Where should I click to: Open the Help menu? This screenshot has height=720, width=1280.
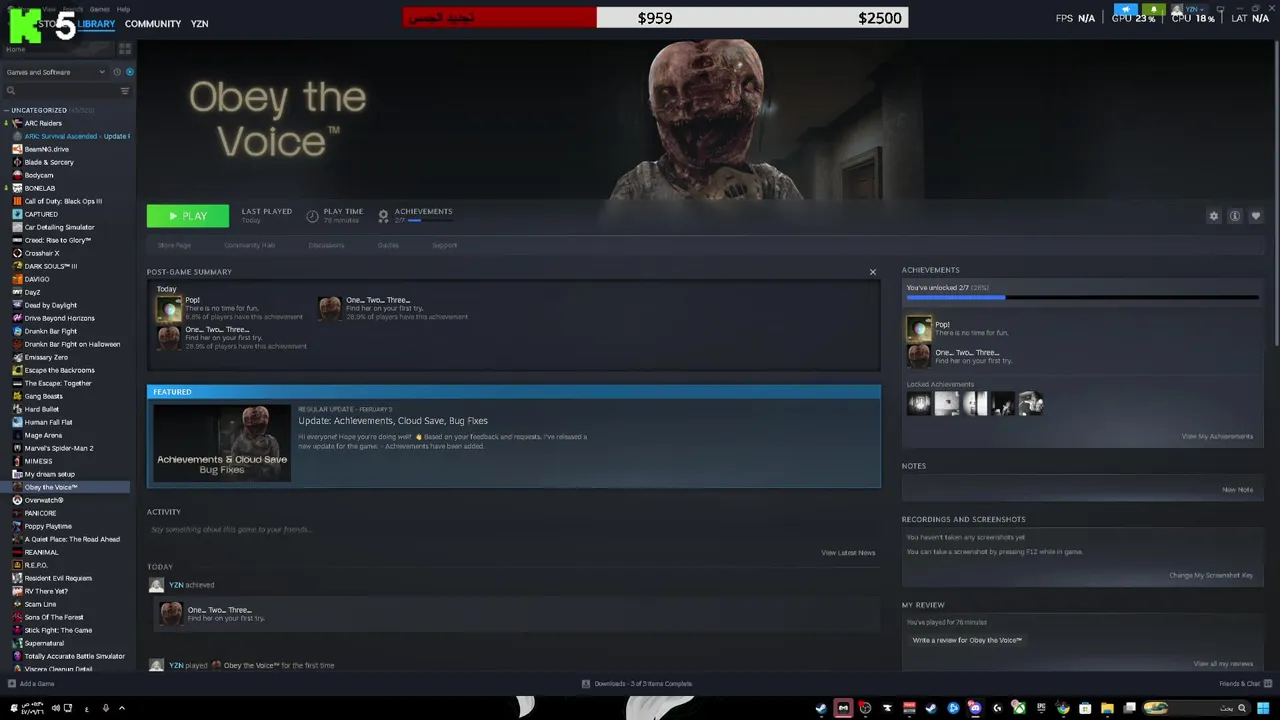pos(123,9)
